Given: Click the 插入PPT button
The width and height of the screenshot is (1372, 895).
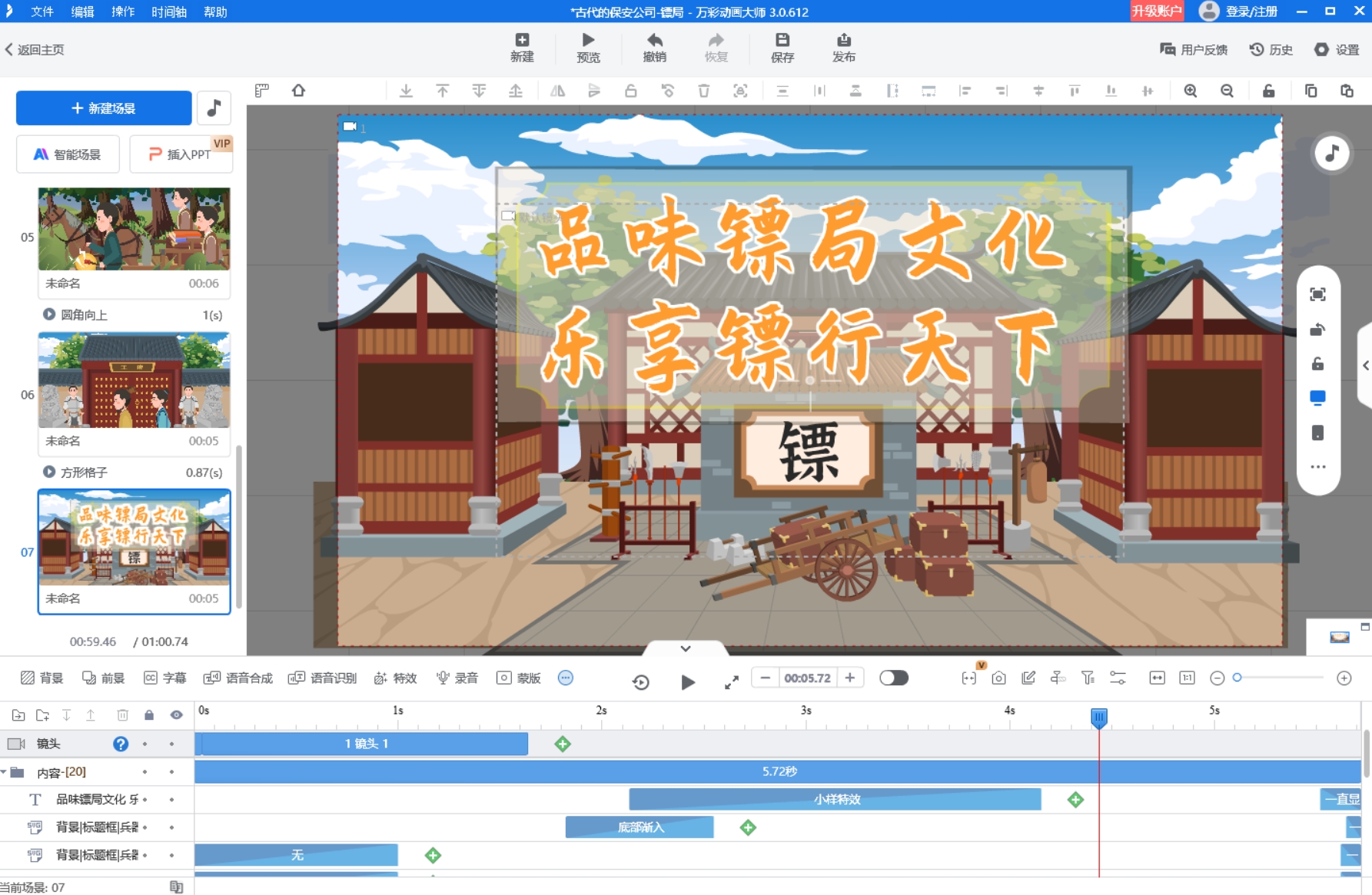Looking at the screenshot, I should coord(181,154).
